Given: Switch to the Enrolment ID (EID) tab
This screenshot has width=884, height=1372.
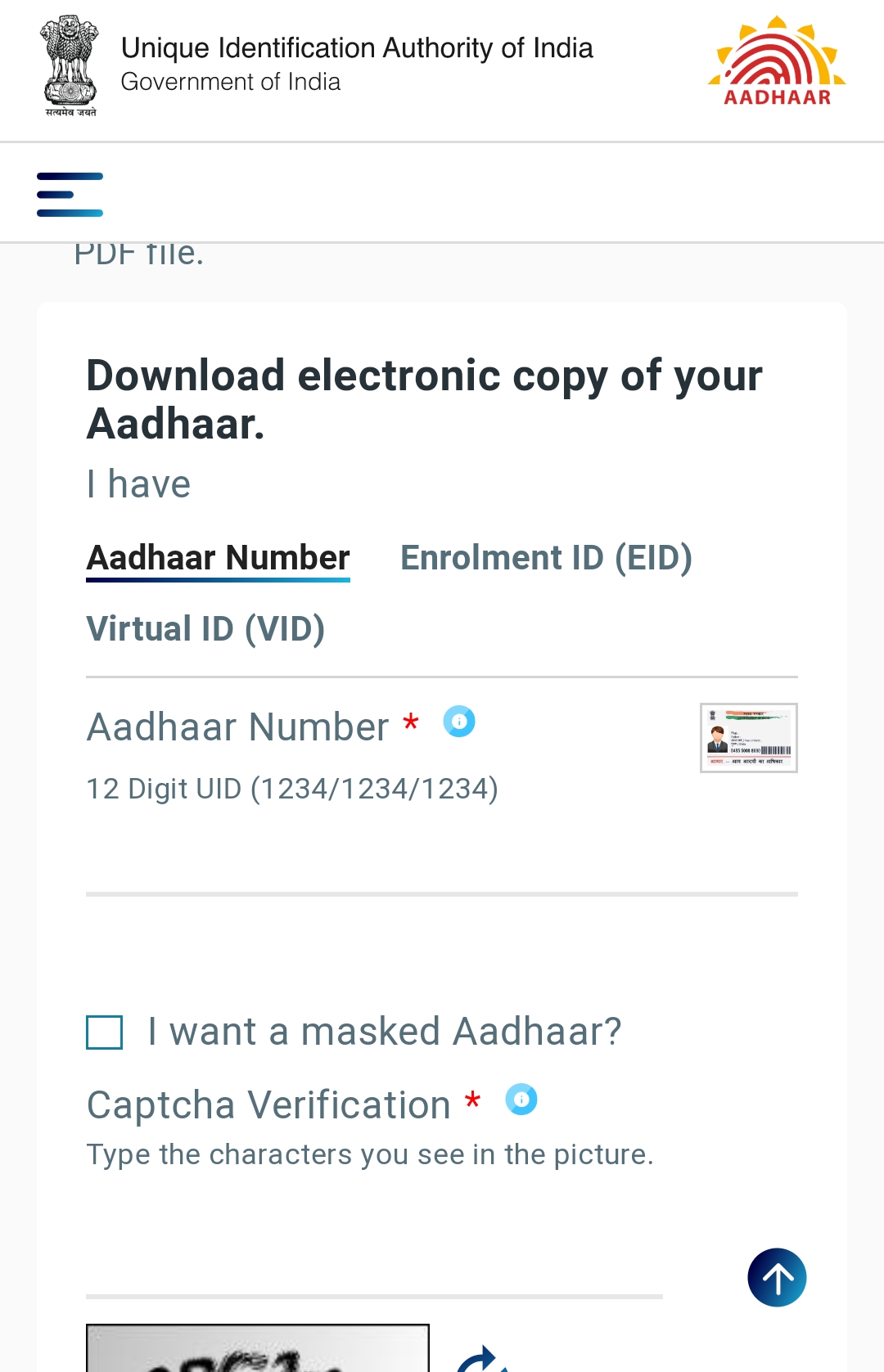Looking at the screenshot, I should click(x=546, y=557).
